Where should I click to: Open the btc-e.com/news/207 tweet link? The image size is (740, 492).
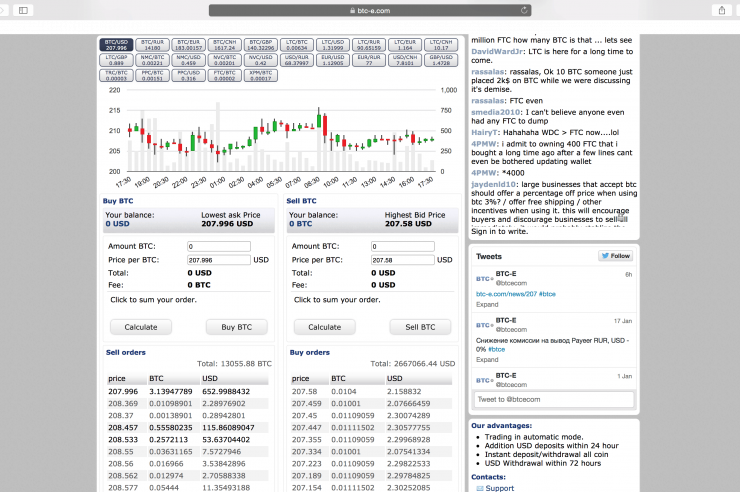point(506,294)
